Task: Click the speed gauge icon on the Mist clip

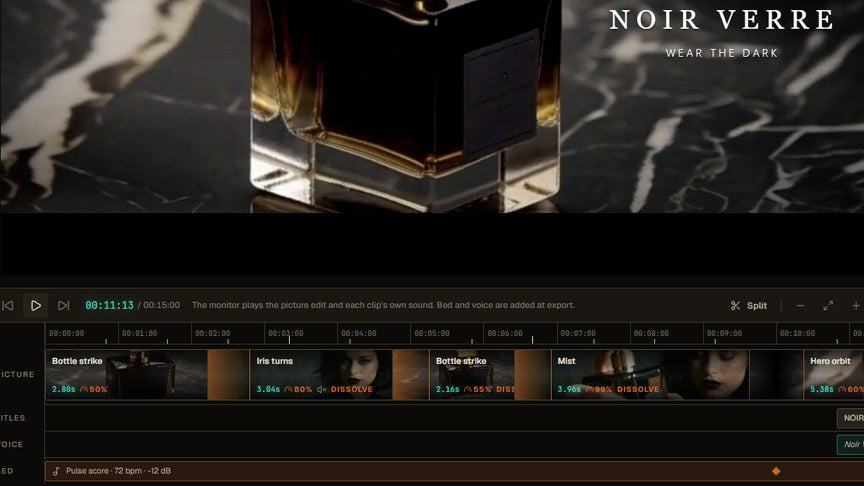Action: (x=590, y=390)
